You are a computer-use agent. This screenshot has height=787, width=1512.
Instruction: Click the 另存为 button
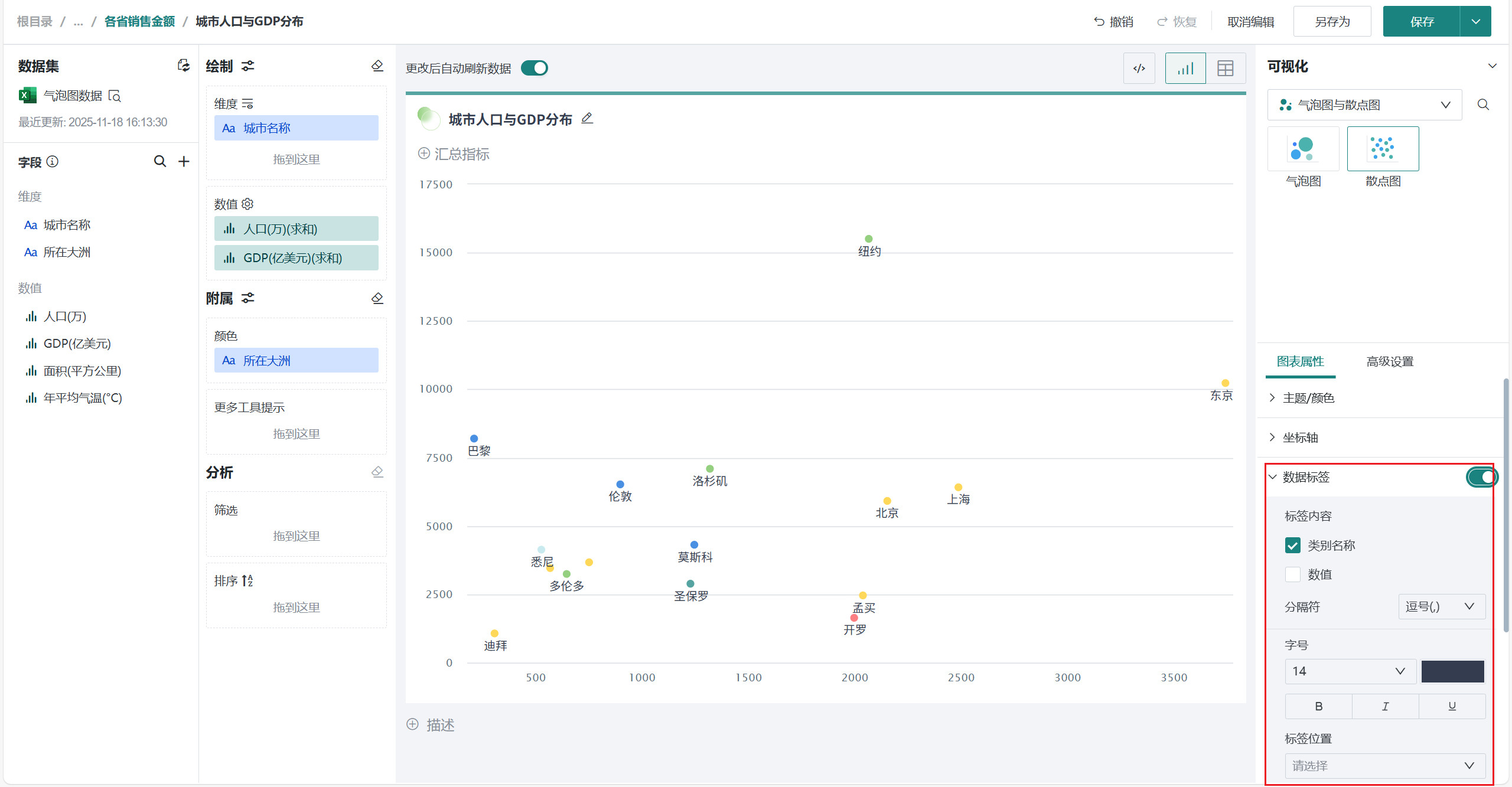(x=1332, y=22)
